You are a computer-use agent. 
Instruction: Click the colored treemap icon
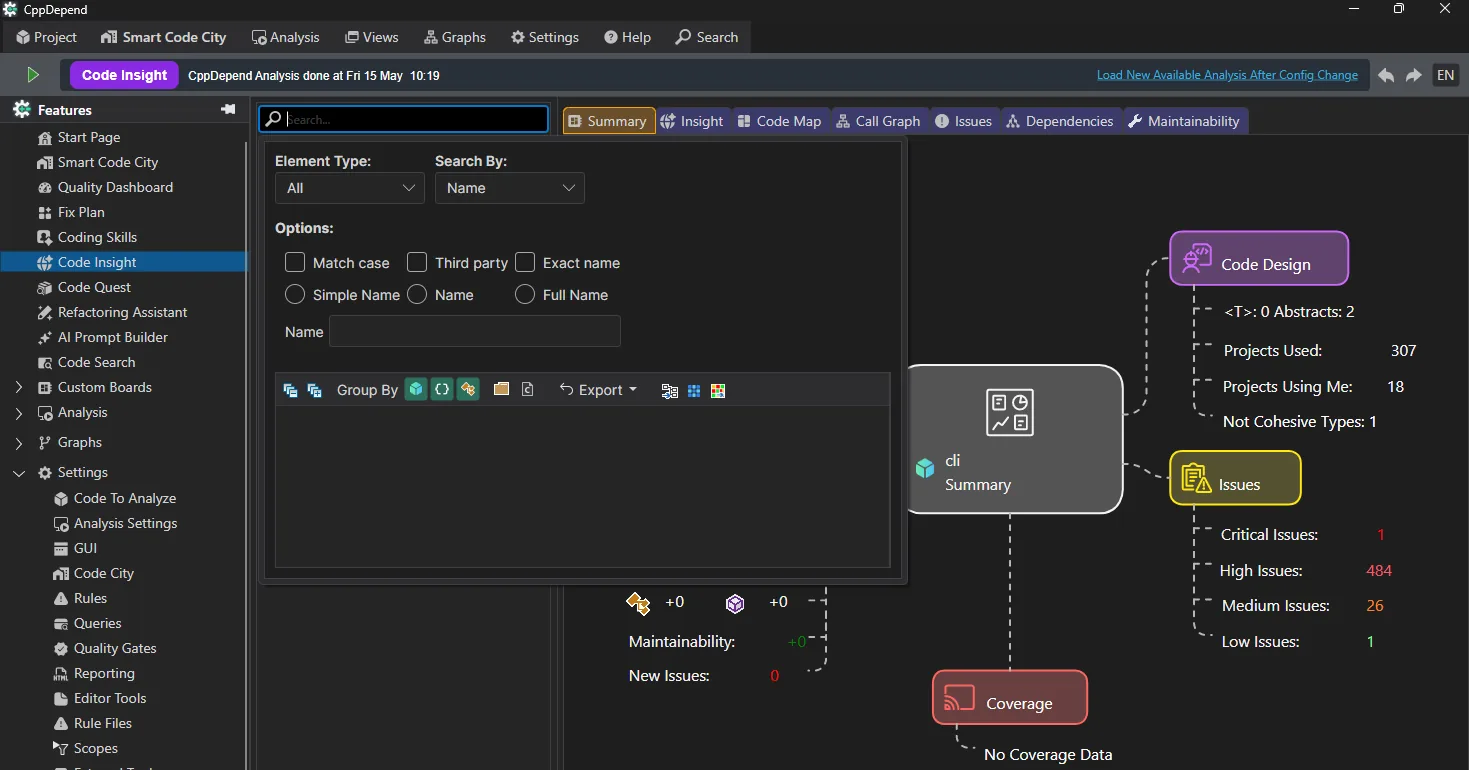[x=718, y=390]
